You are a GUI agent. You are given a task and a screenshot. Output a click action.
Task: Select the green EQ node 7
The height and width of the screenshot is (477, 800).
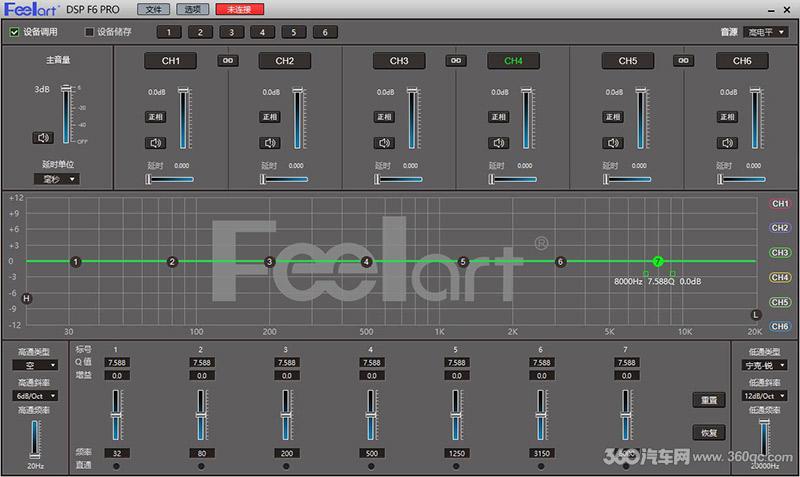click(658, 261)
